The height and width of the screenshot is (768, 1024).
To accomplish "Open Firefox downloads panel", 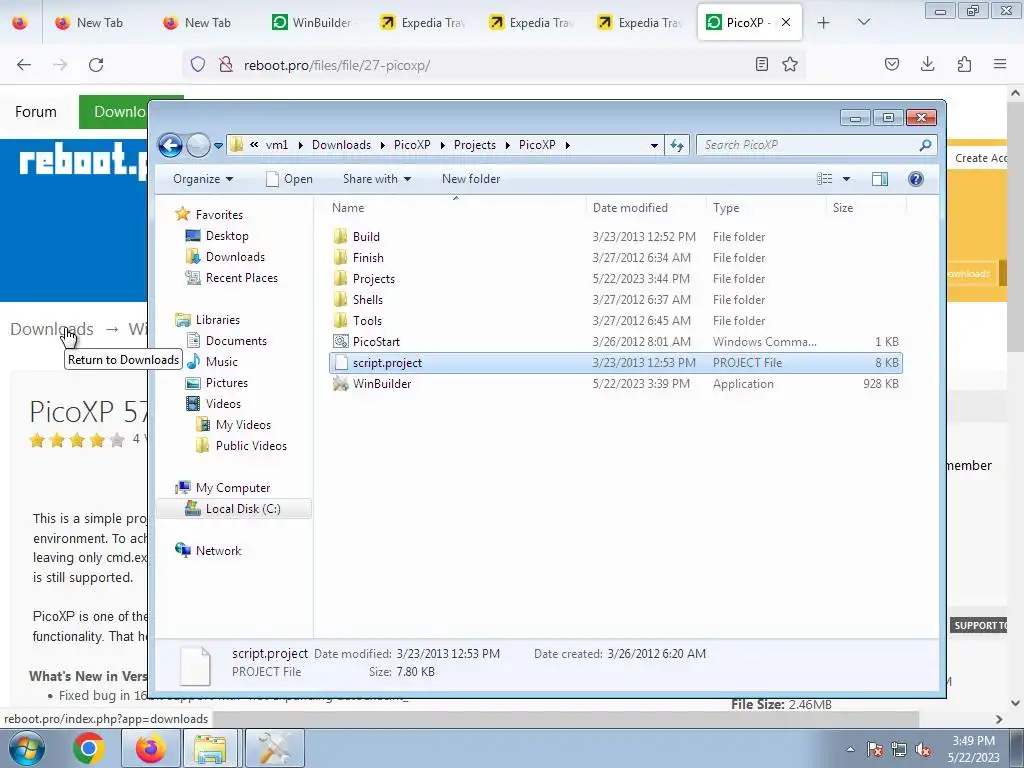I will [x=927, y=64].
